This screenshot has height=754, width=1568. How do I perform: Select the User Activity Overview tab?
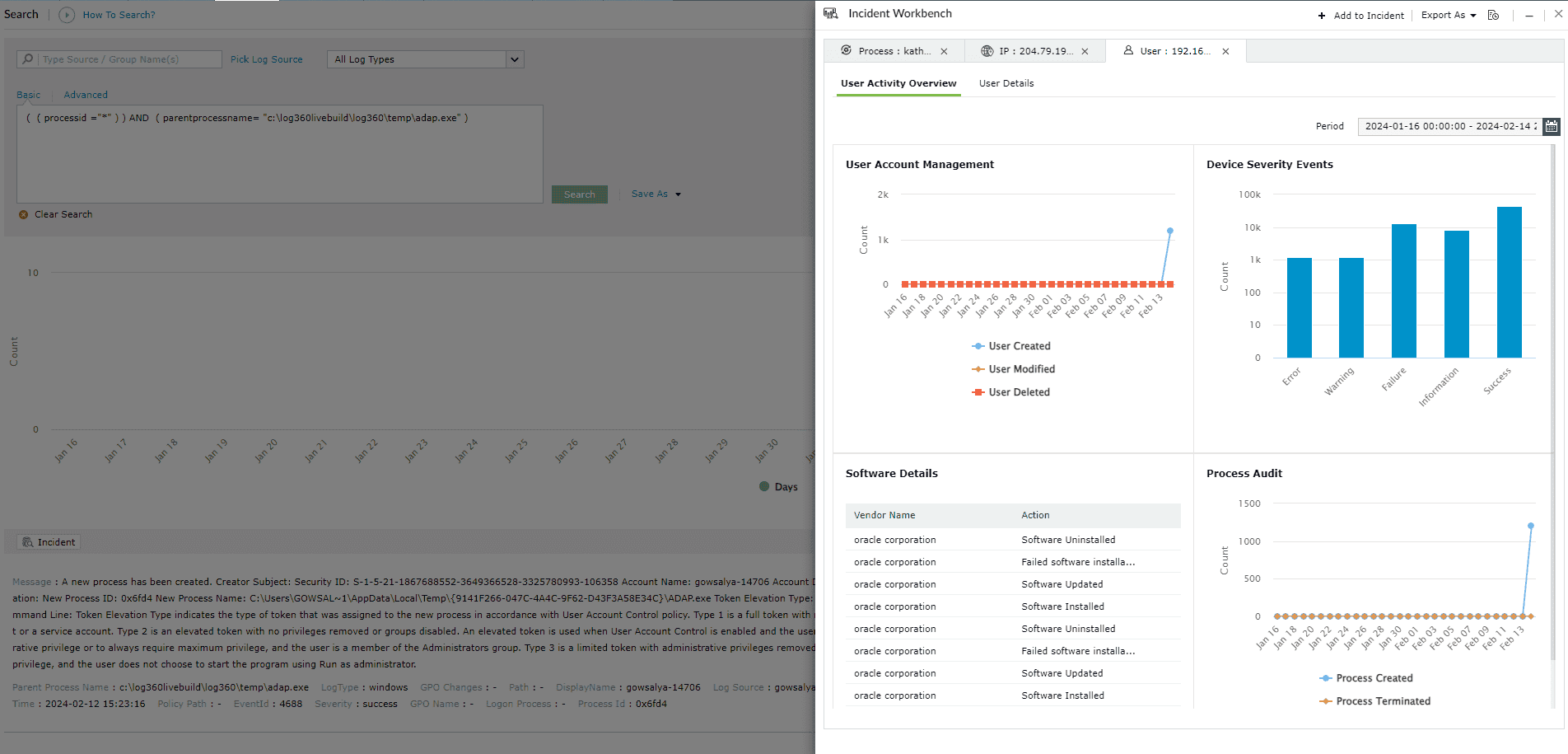(898, 83)
